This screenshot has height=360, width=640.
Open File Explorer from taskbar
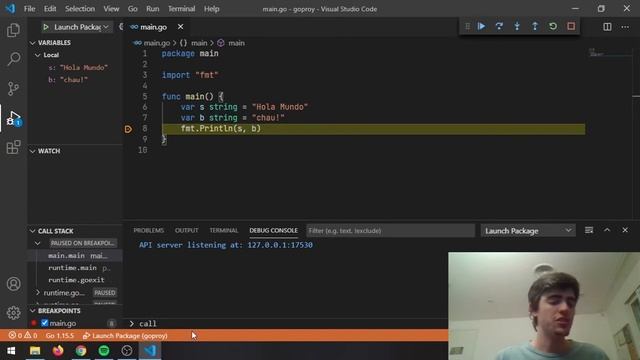coord(35,351)
